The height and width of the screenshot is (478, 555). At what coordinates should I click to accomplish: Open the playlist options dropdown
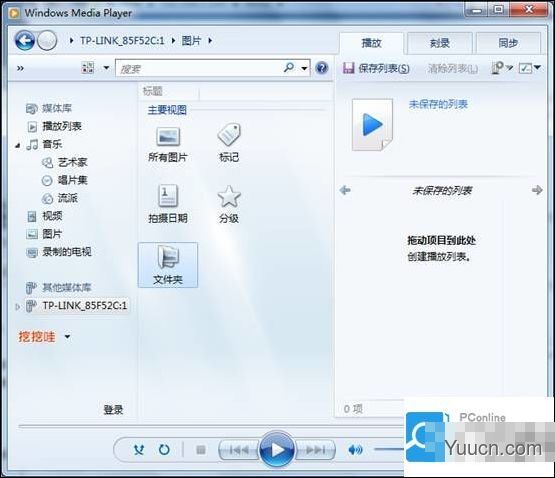point(502,67)
